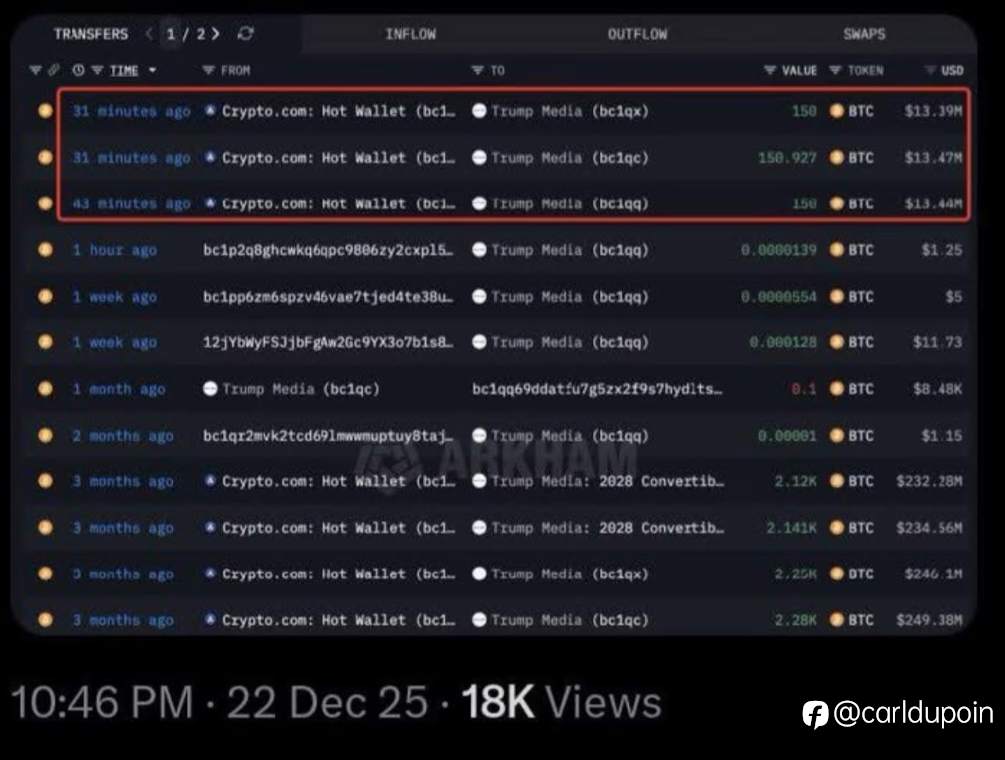1005x760 pixels.
Task: Open sender address bc1pp6zm6spzv46vae7tjed4te38u
Action: pos(328,297)
